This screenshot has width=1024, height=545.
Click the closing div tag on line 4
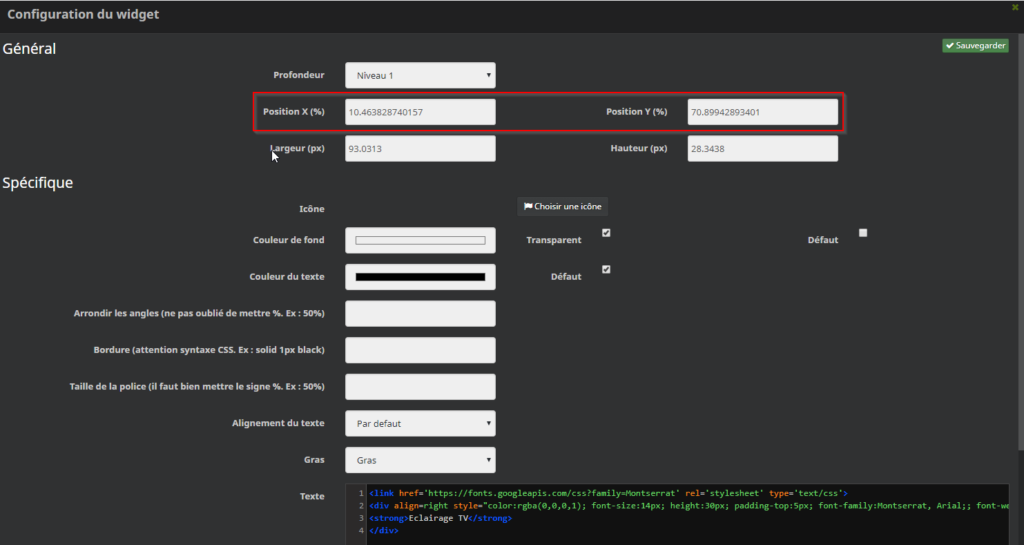pos(384,531)
